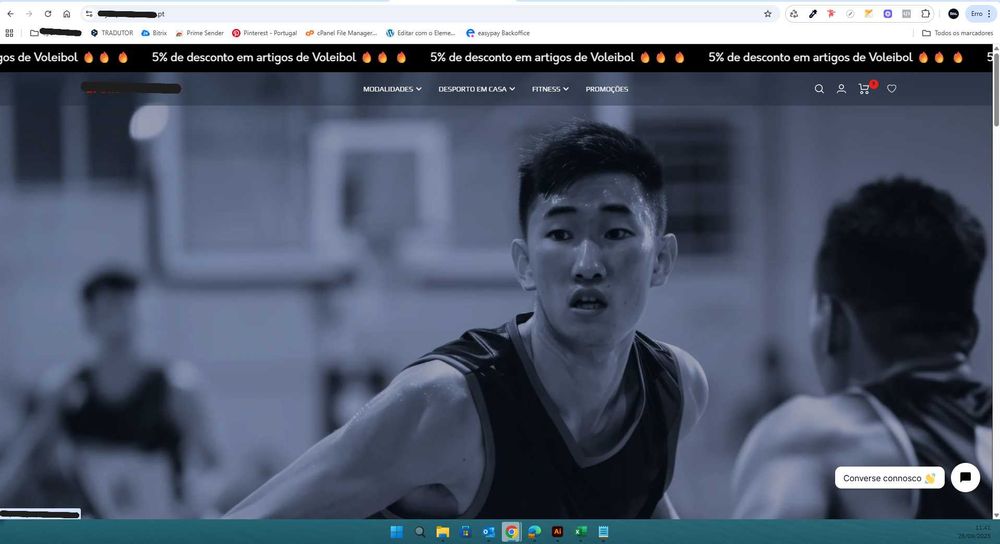Screen dimensions: 1000x544
Task: Click the round pencil extension icon
Action: [850, 13]
